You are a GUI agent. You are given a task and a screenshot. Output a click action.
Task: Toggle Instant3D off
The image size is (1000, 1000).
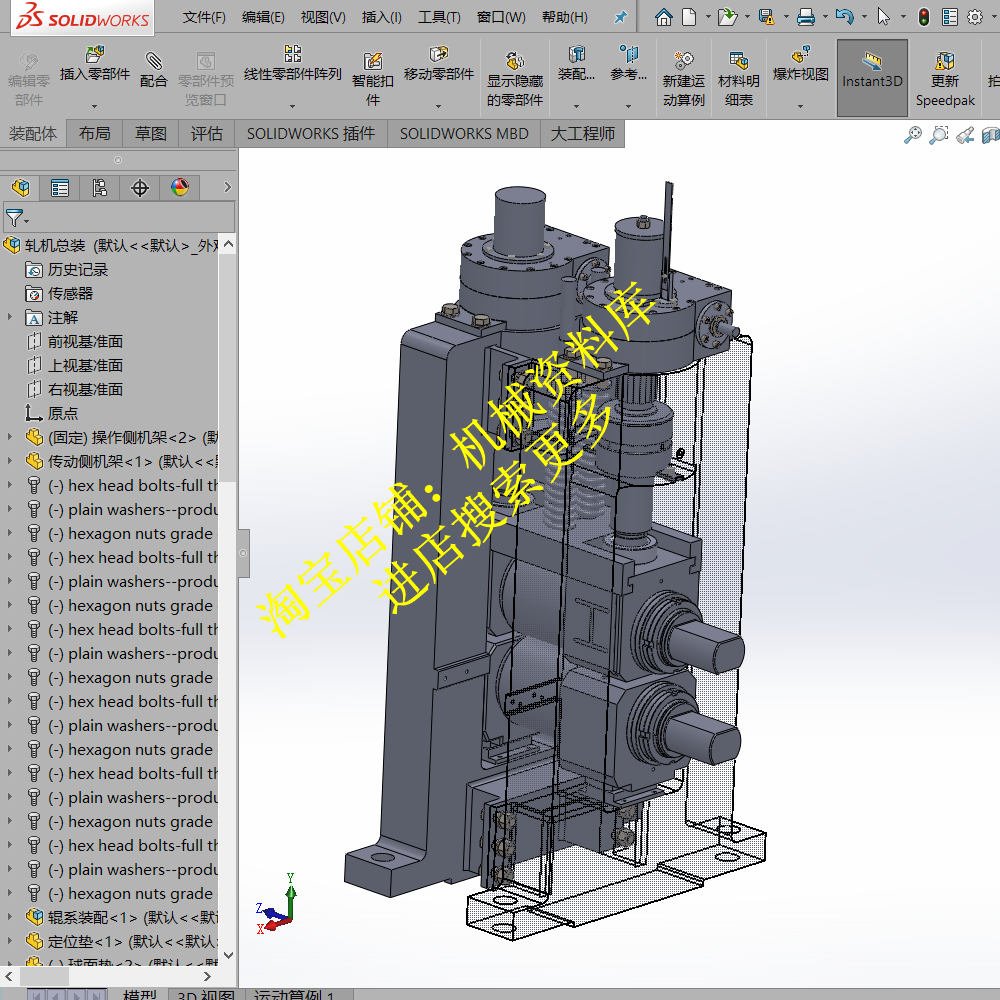871,70
